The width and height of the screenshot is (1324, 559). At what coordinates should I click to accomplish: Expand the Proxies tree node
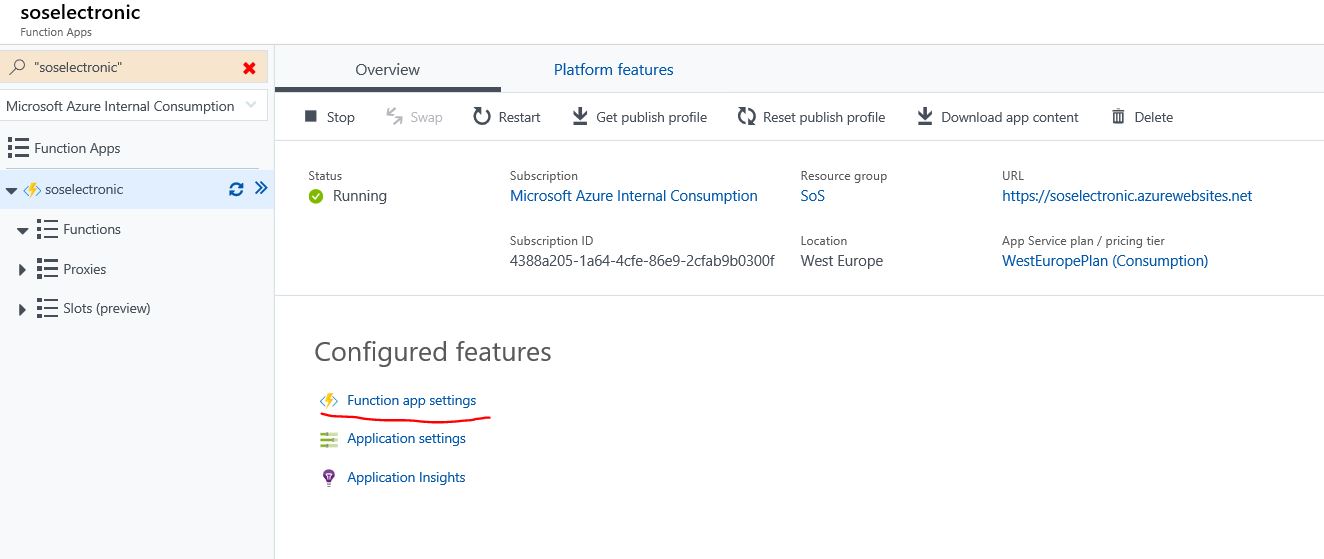[22, 270]
